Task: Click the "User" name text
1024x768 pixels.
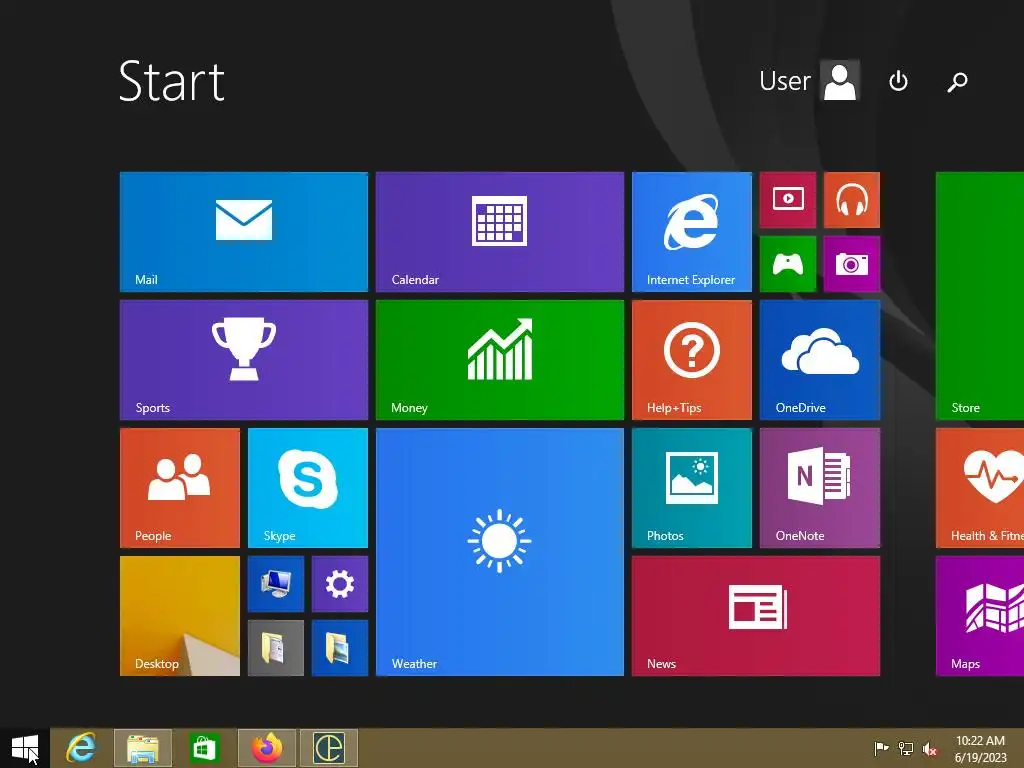Action: click(x=784, y=81)
